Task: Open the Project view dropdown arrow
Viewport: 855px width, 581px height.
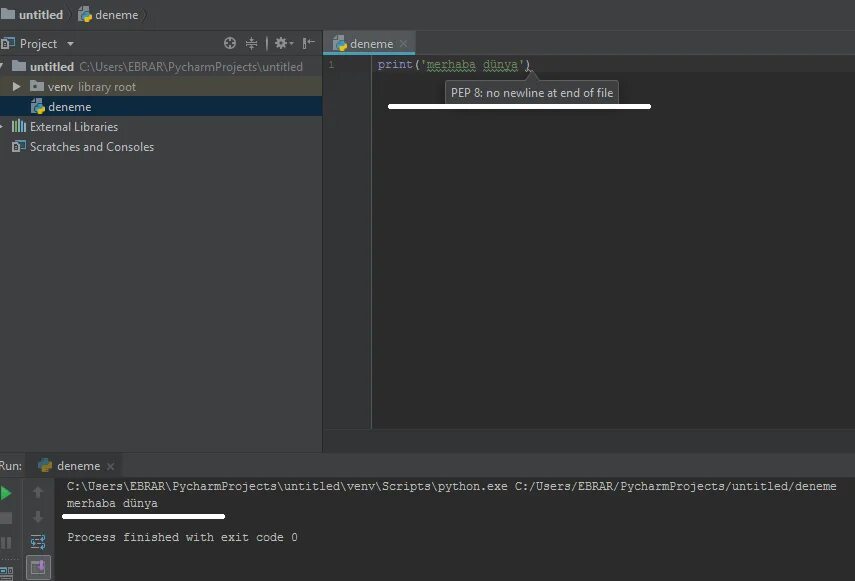Action: click(70, 44)
